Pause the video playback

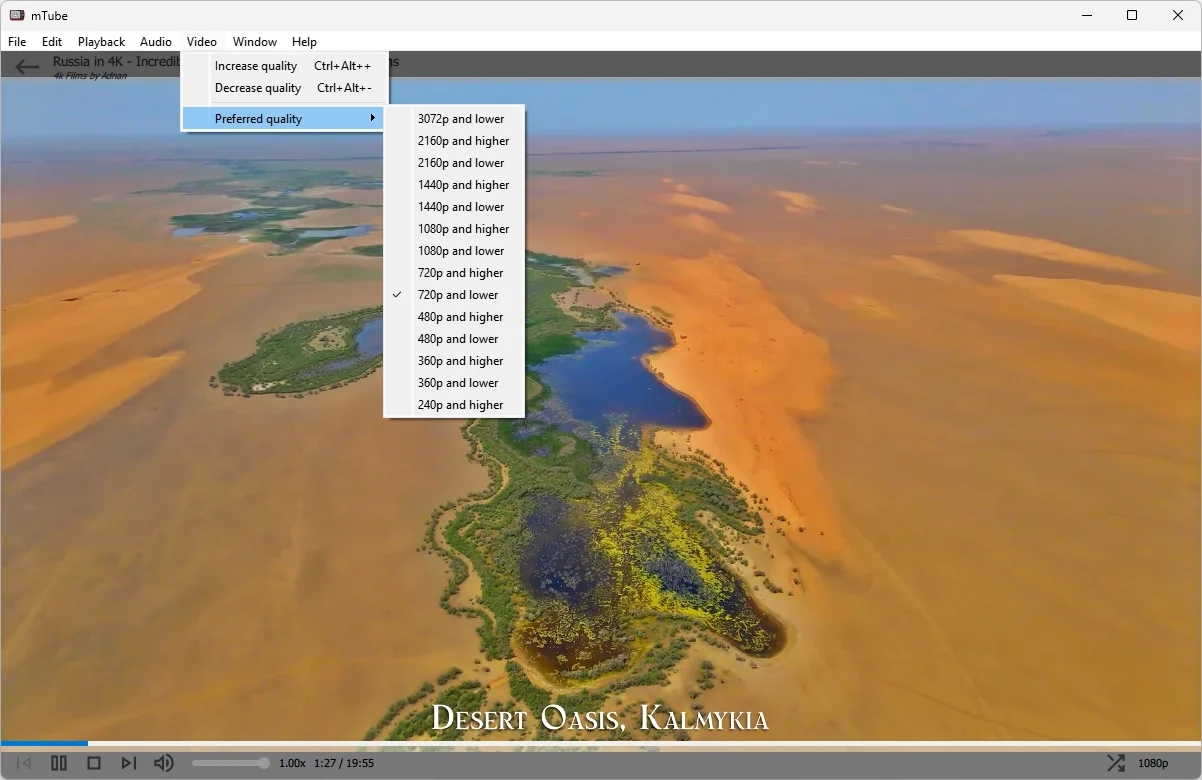pos(59,763)
